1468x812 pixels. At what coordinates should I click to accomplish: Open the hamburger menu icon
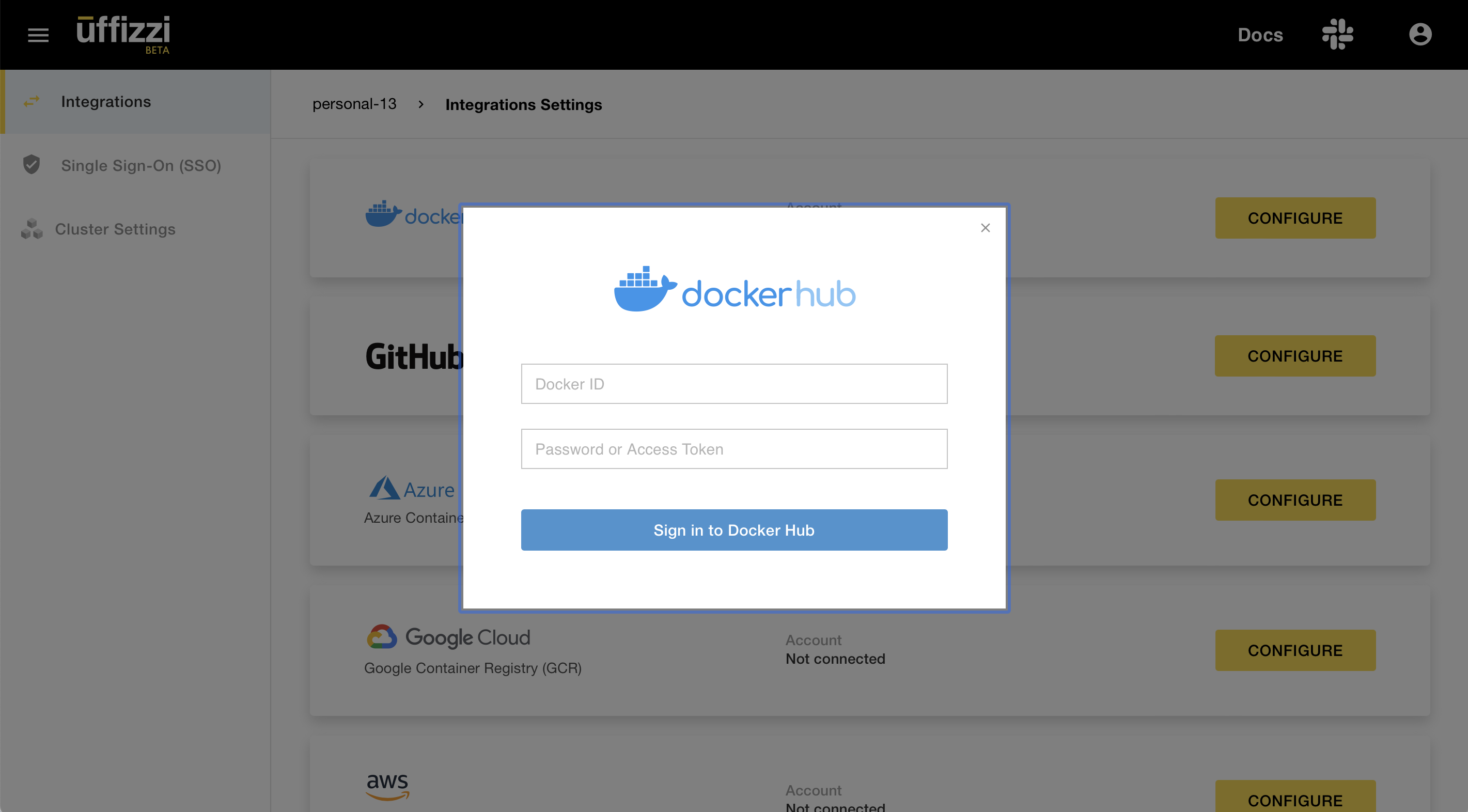[38, 35]
